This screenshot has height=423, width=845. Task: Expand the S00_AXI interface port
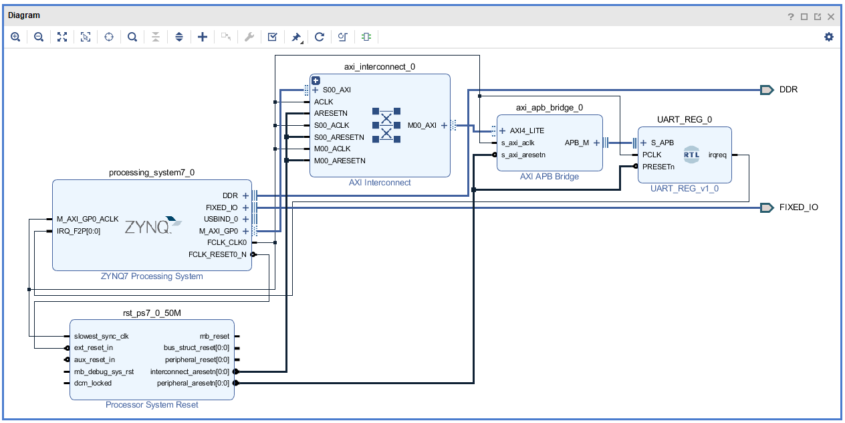(316, 90)
